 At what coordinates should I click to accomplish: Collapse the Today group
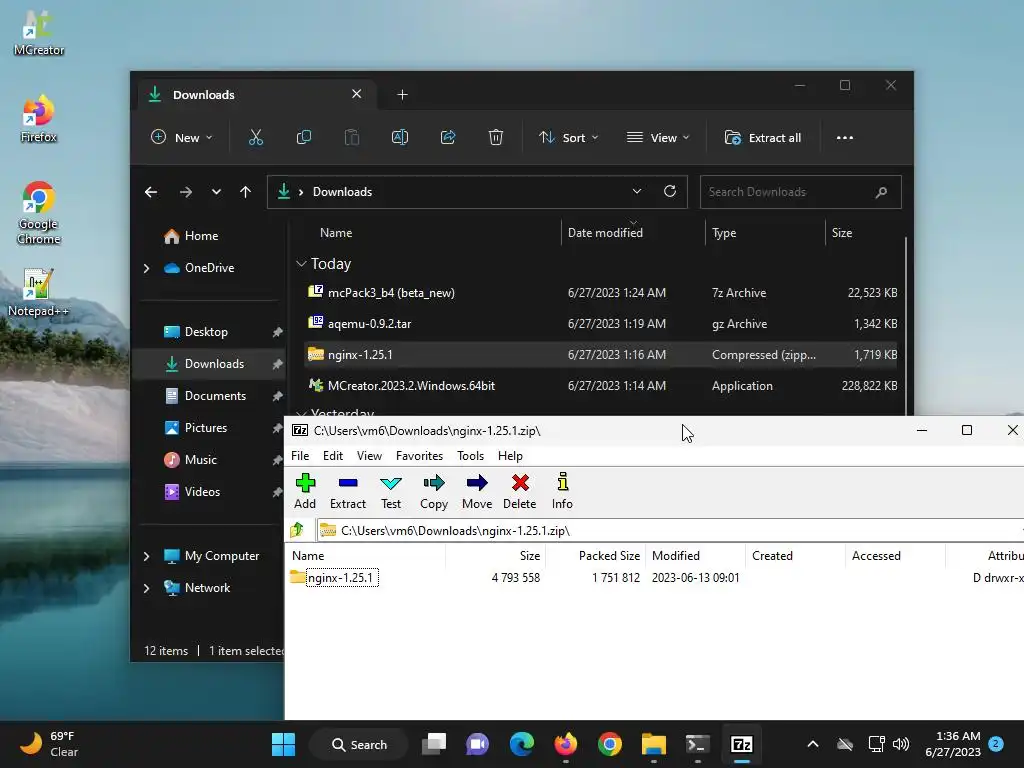[301, 264]
